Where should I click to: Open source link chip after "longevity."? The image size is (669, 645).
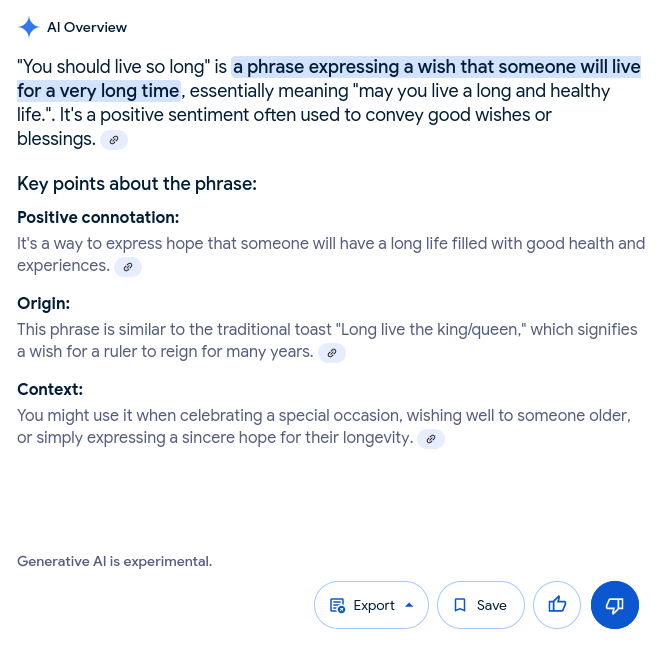(x=431, y=439)
